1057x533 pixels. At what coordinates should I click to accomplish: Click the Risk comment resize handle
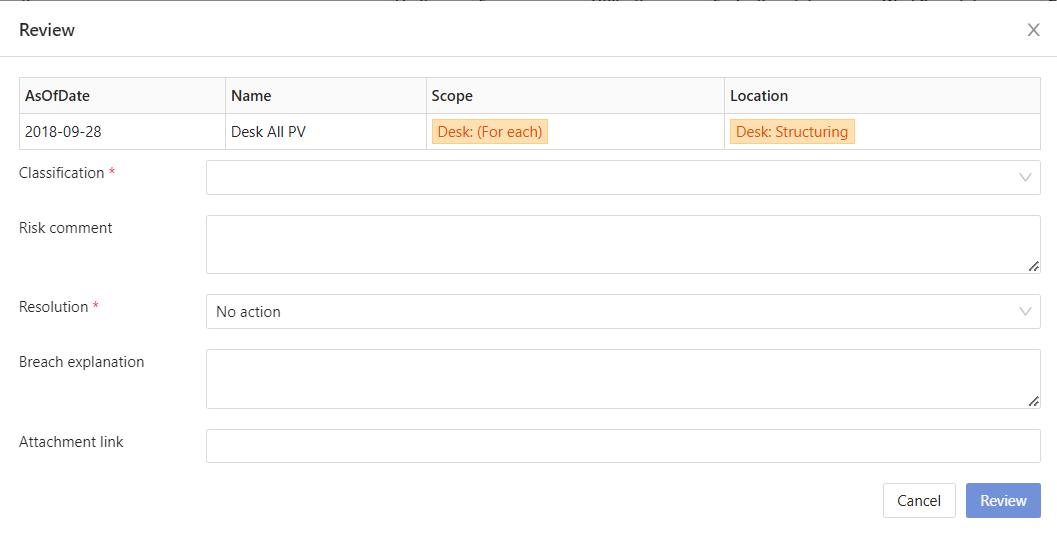coord(1033,266)
